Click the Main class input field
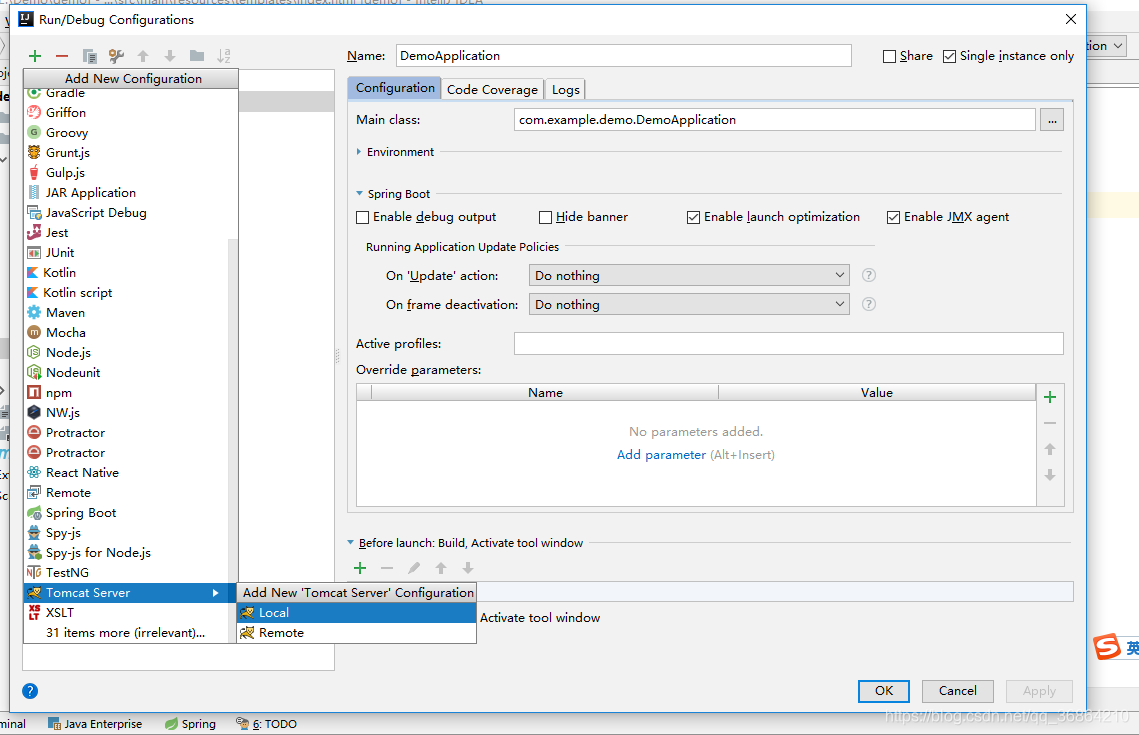Image resolution: width=1139 pixels, height=735 pixels. pyautogui.click(x=775, y=120)
